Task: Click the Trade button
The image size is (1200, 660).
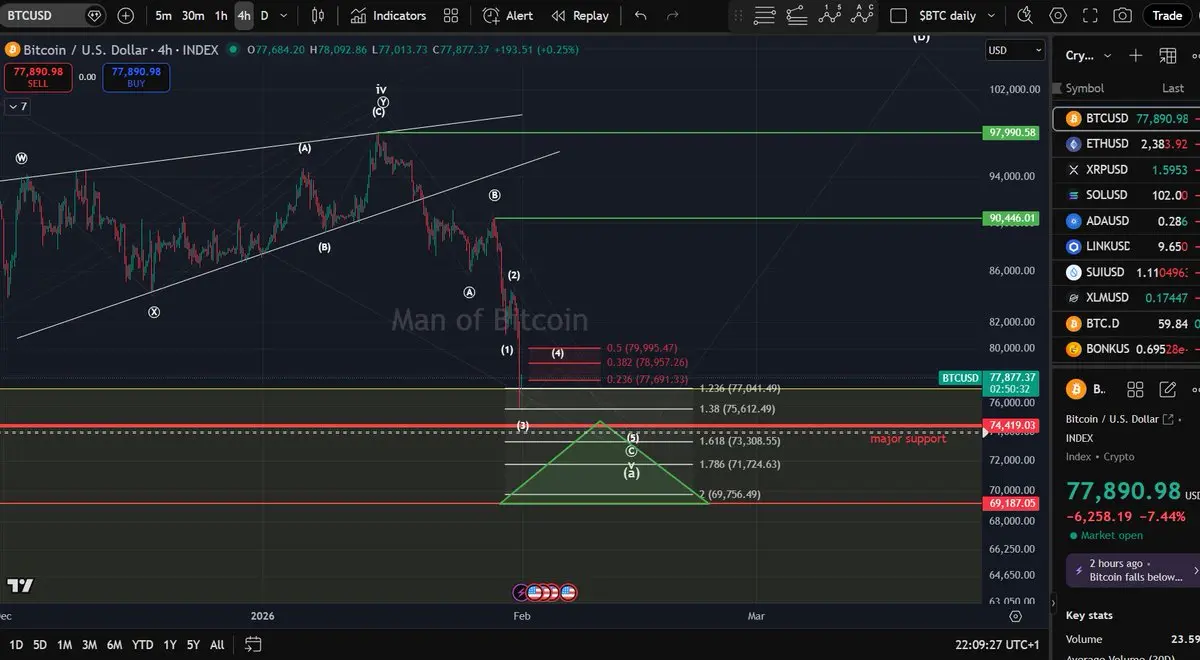Action: coord(1167,15)
